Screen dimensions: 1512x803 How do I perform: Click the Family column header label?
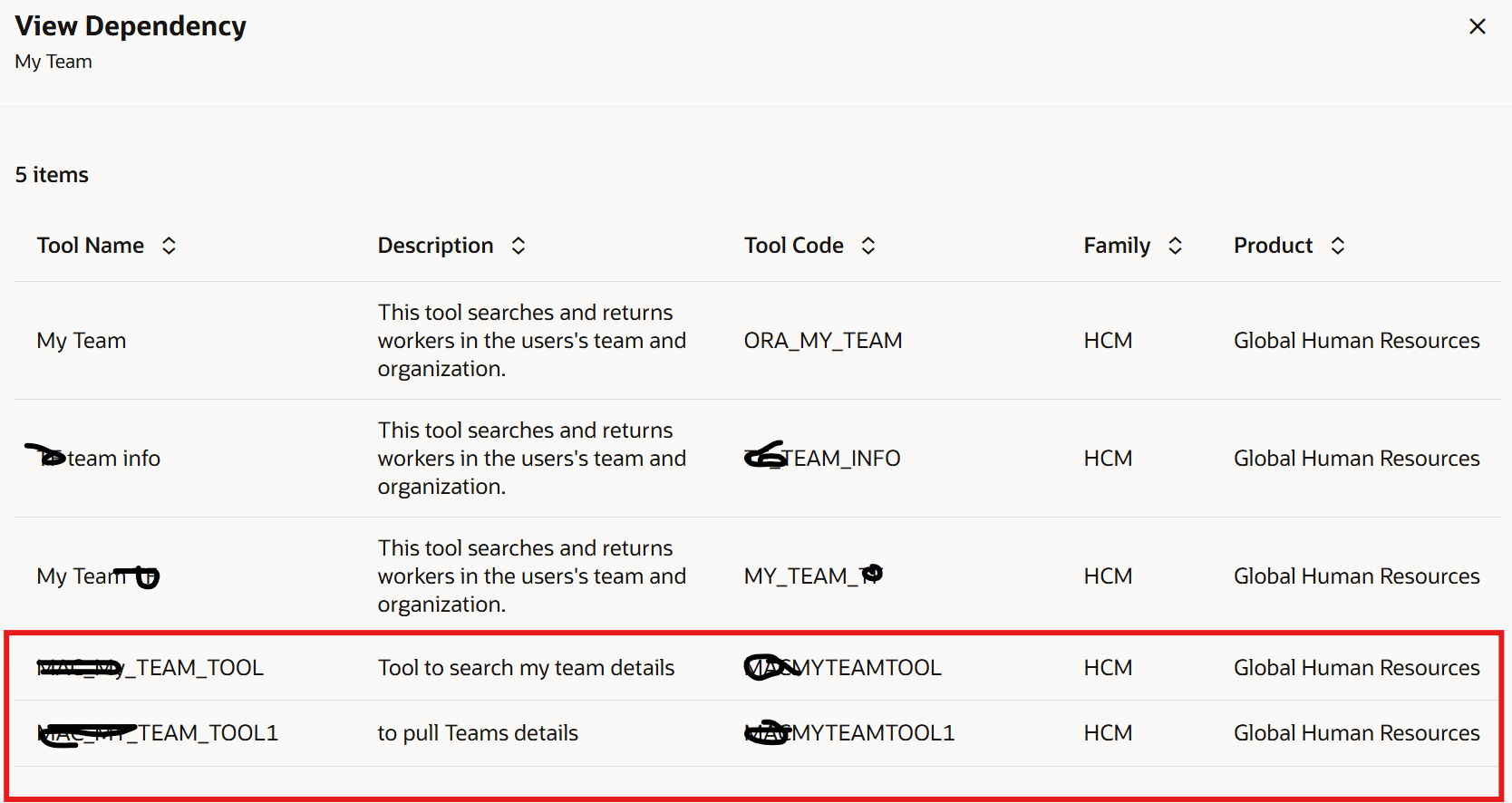[x=1117, y=246]
